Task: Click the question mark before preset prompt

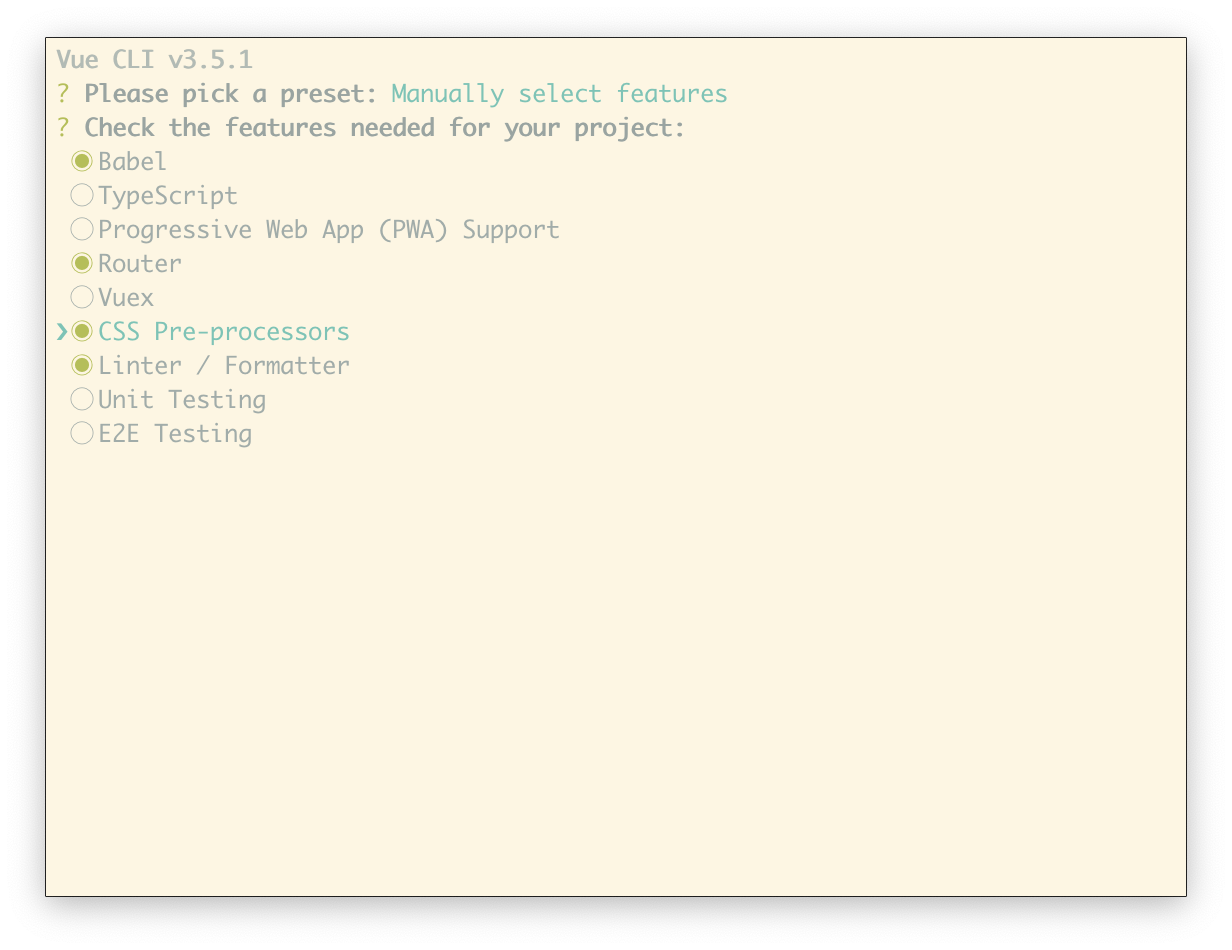Action: 62,94
